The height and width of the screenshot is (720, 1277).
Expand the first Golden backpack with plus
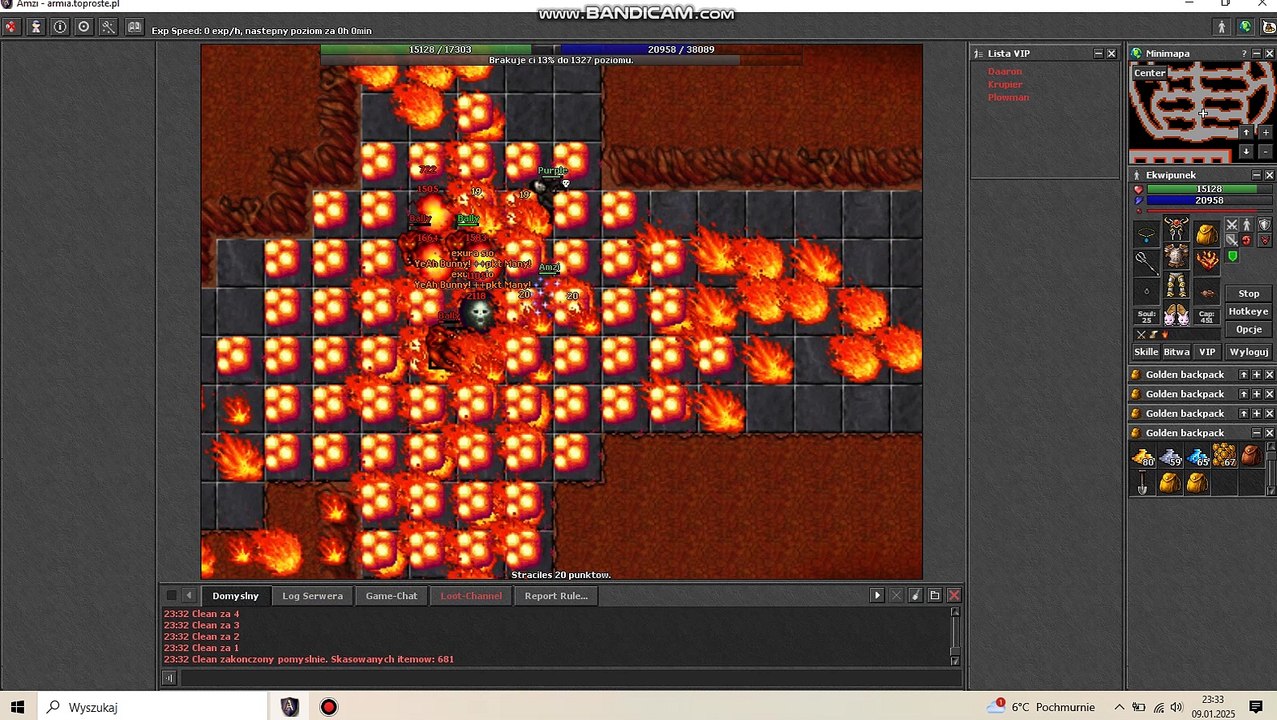1256,374
